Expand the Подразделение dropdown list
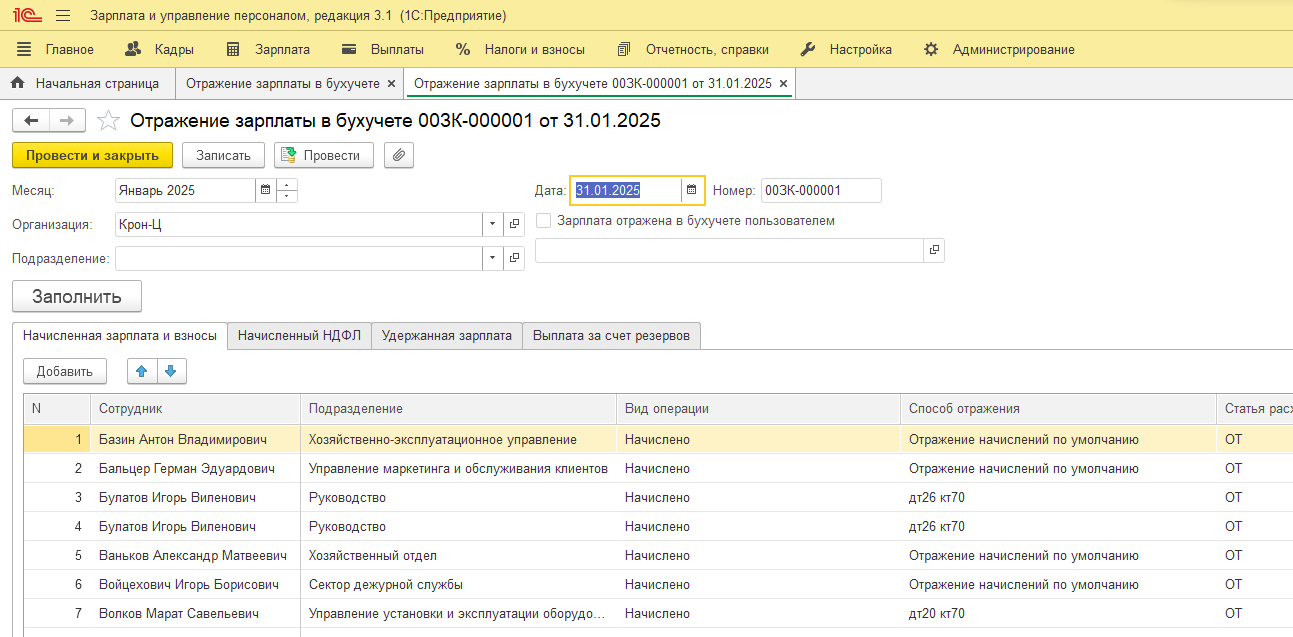1293x637 pixels. pyautogui.click(x=492, y=259)
